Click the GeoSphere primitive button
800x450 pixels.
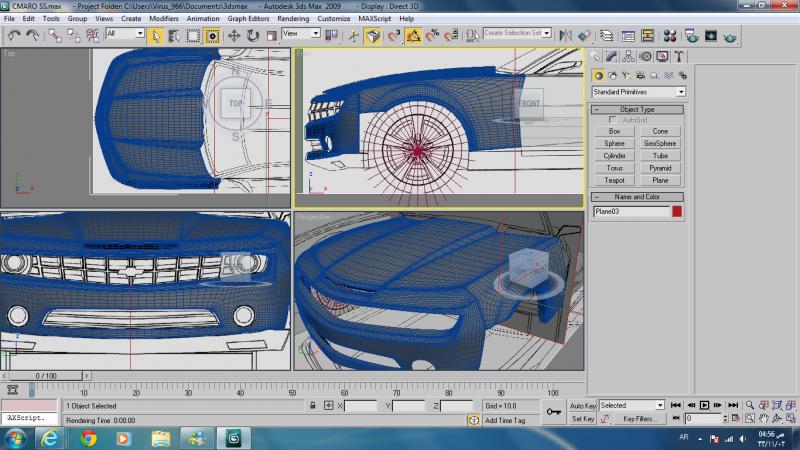[660, 144]
